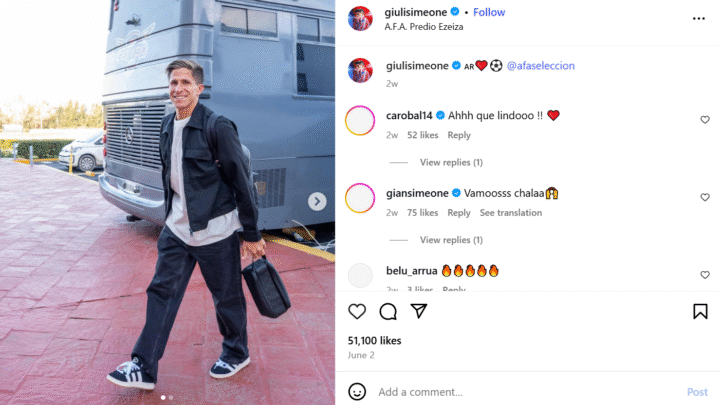The image size is (720, 405).
Task: Open the @afaseleccion mention link
Action: (540, 66)
